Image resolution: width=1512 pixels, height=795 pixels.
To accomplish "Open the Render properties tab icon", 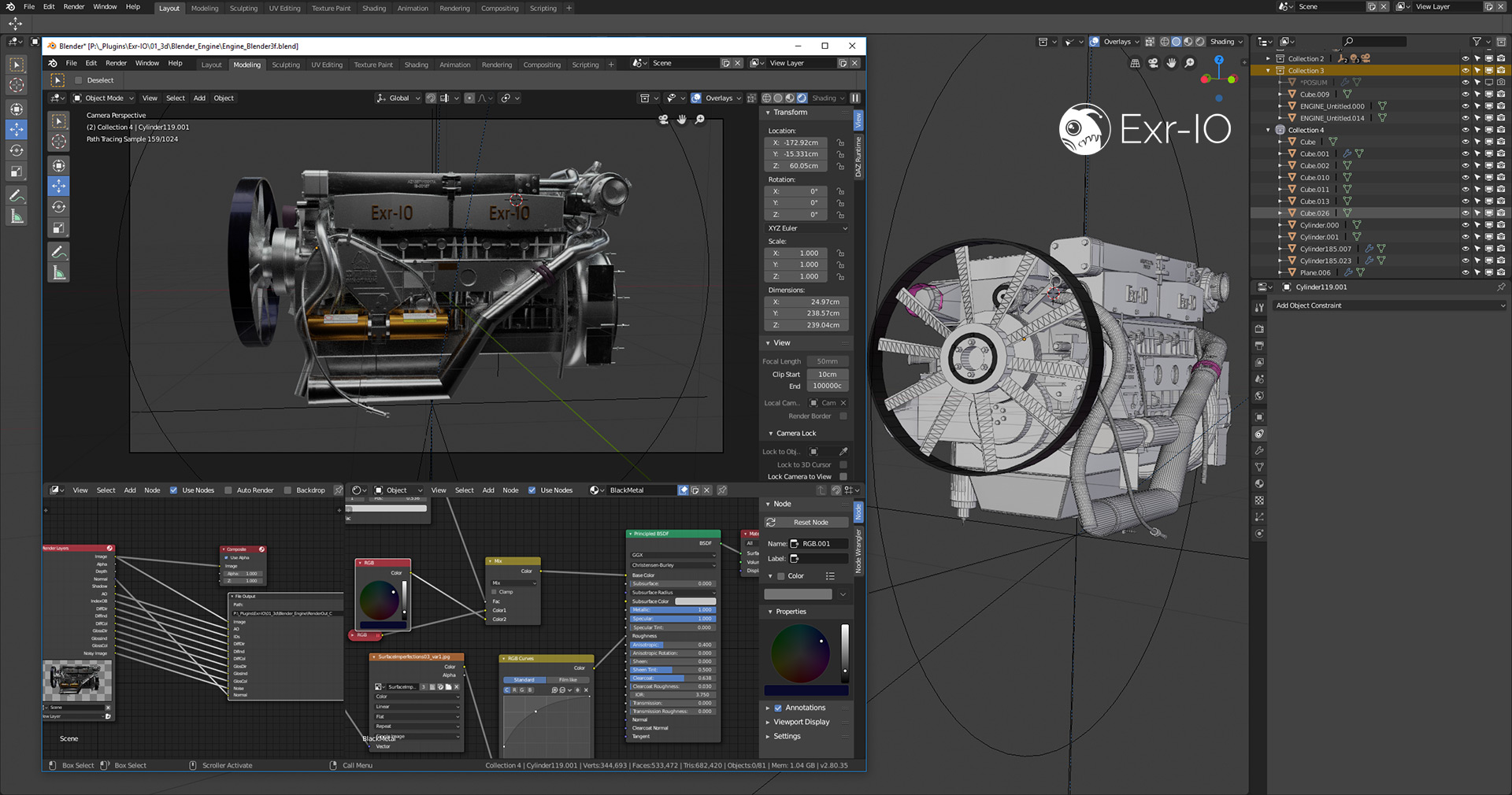I will click(1259, 329).
